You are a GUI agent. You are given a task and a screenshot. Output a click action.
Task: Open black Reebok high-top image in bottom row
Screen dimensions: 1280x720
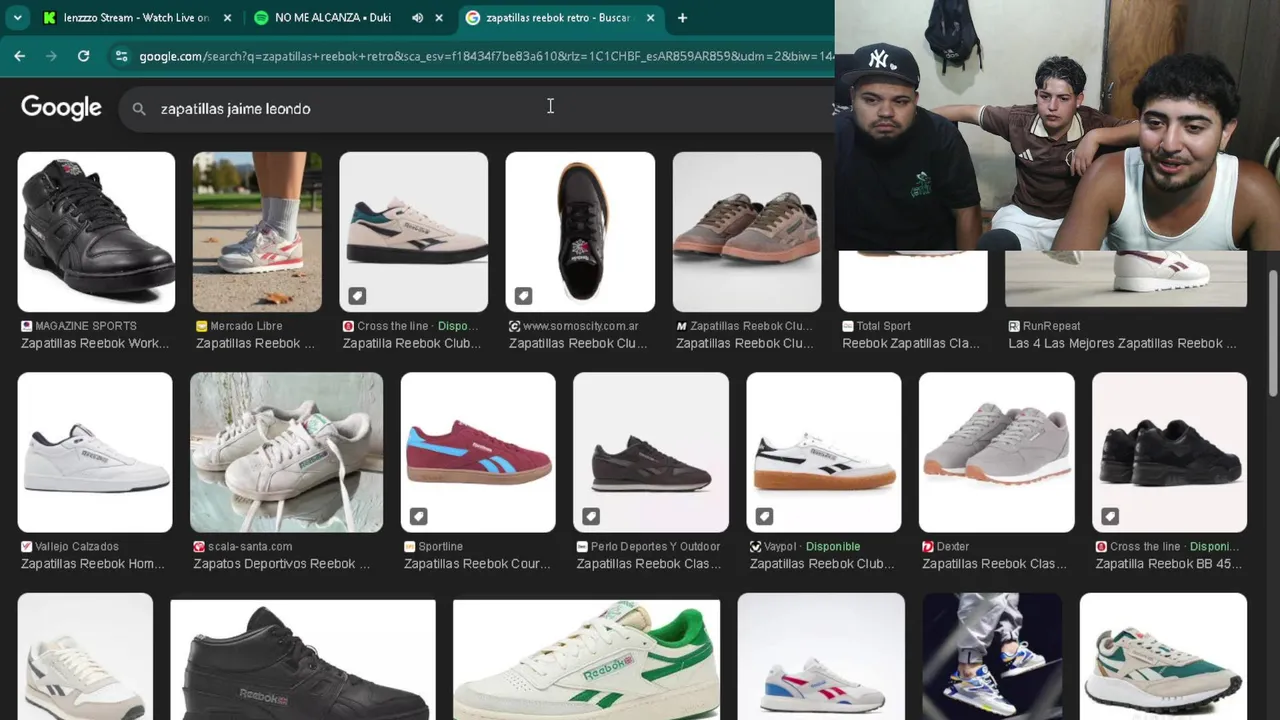[303, 658]
